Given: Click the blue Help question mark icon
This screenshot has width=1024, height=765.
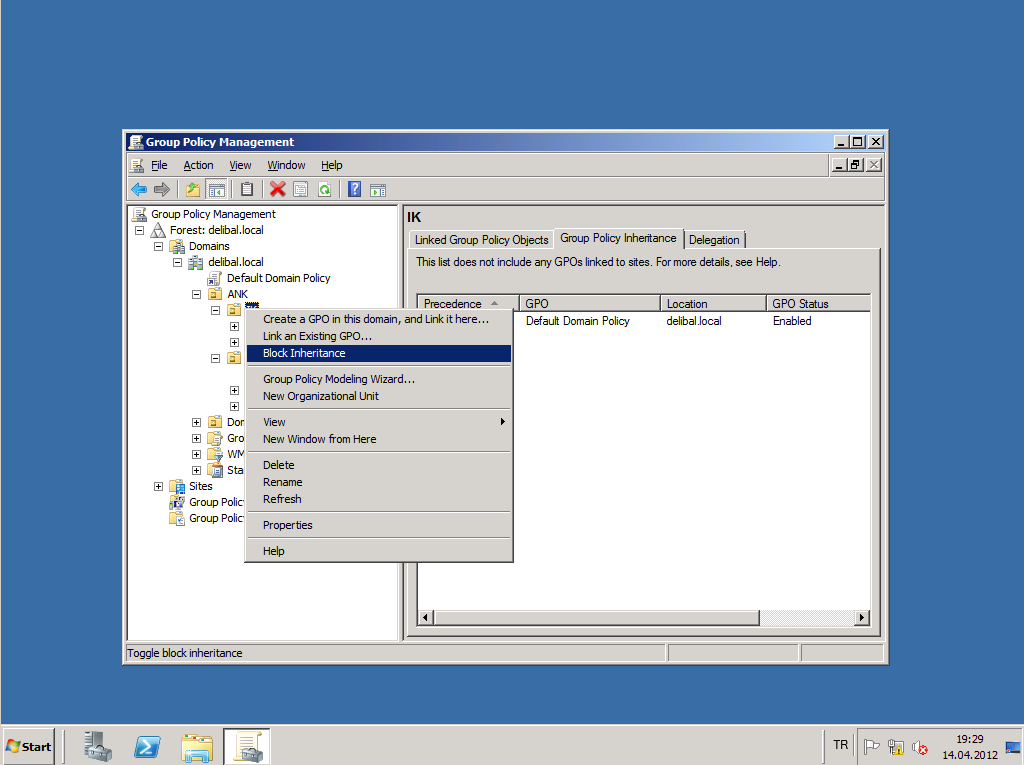Looking at the screenshot, I should click(354, 190).
